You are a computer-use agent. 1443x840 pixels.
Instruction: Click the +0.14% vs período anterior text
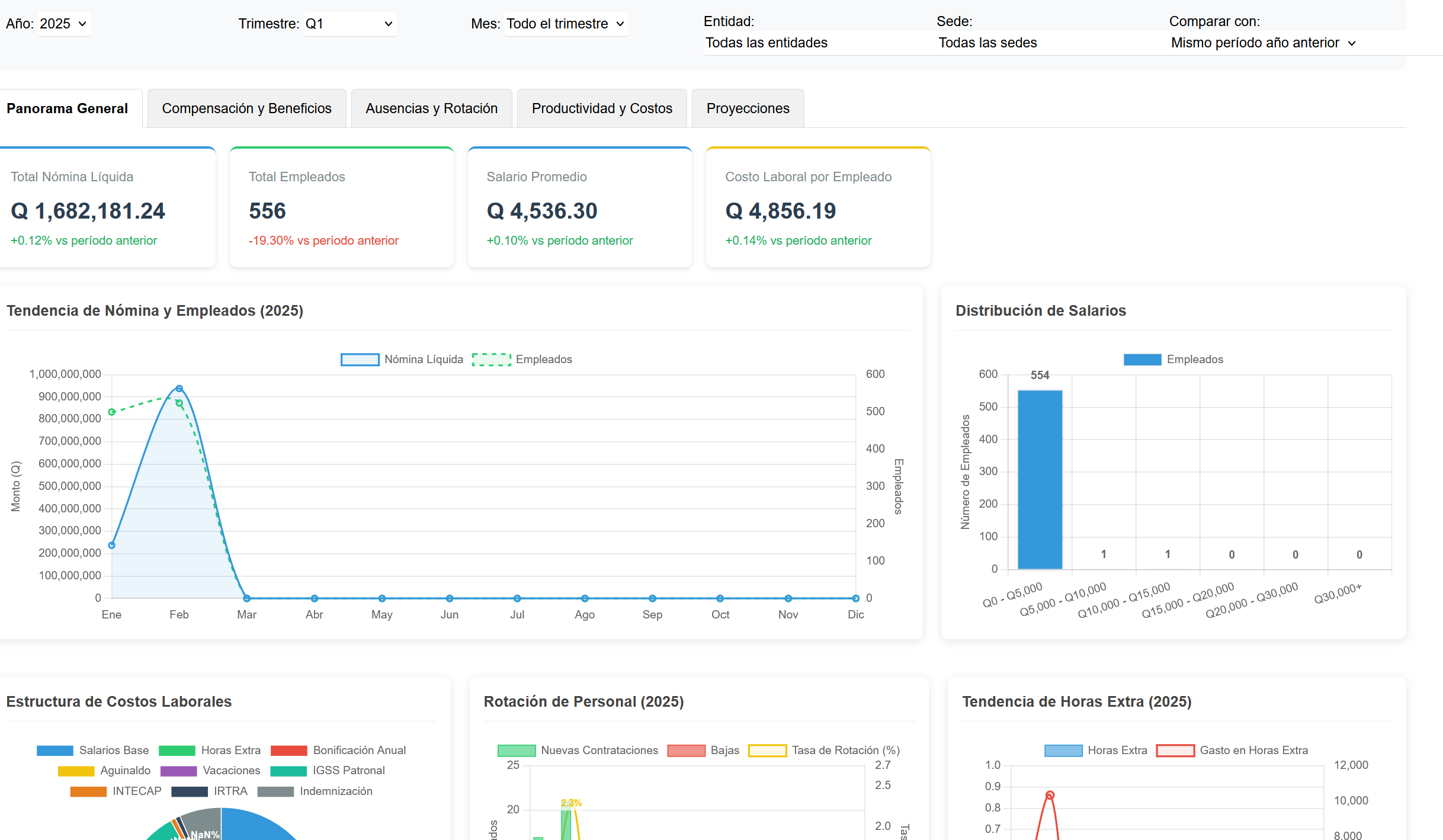(x=799, y=241)
